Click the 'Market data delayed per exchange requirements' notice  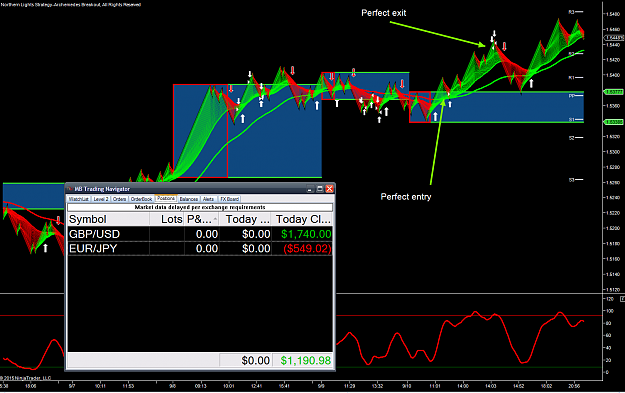click(200, 207)
